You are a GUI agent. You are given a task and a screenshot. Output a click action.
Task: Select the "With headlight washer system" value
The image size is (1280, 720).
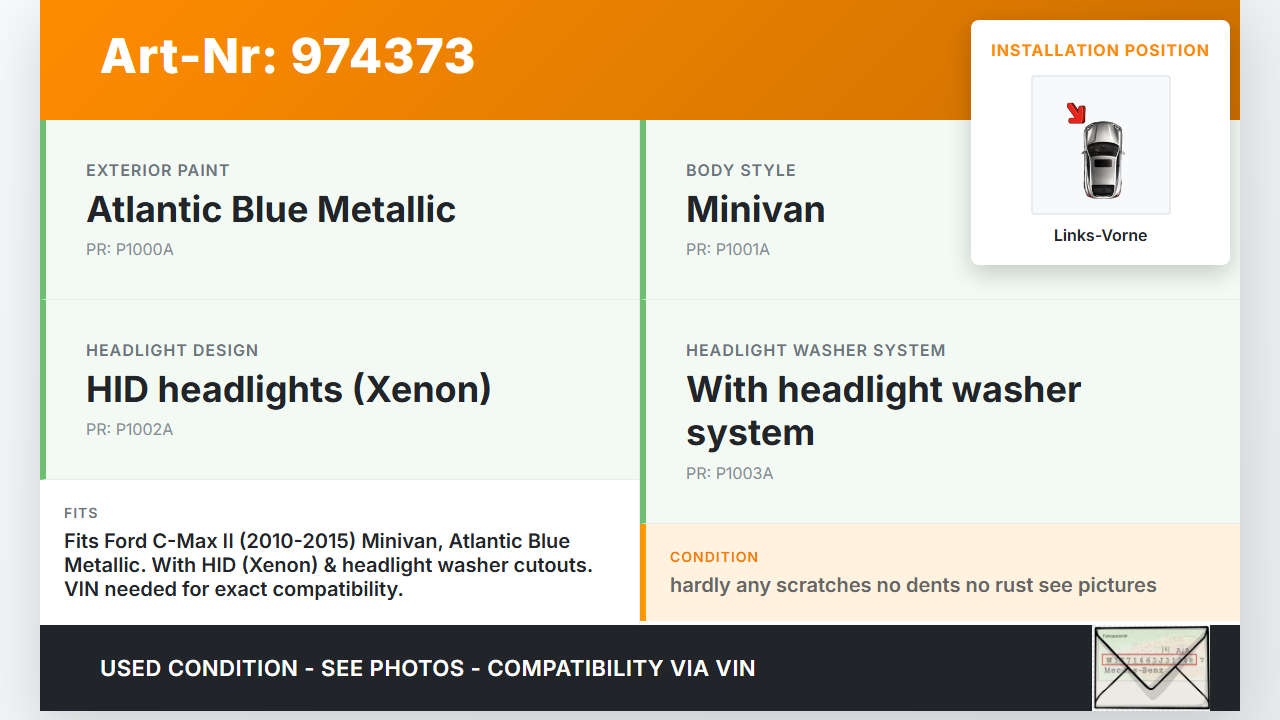coord(884,411)
